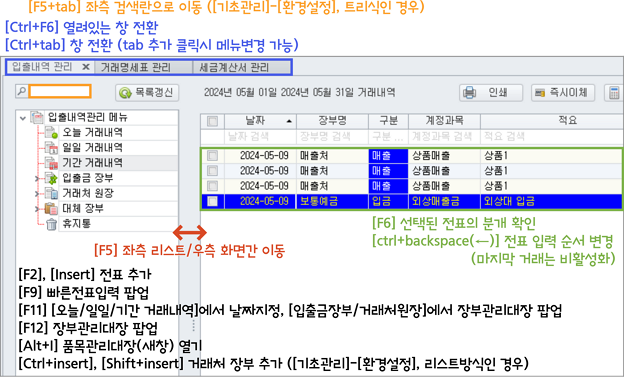
Task: Select the 외상대 입금 description cell
Action: 551,201
